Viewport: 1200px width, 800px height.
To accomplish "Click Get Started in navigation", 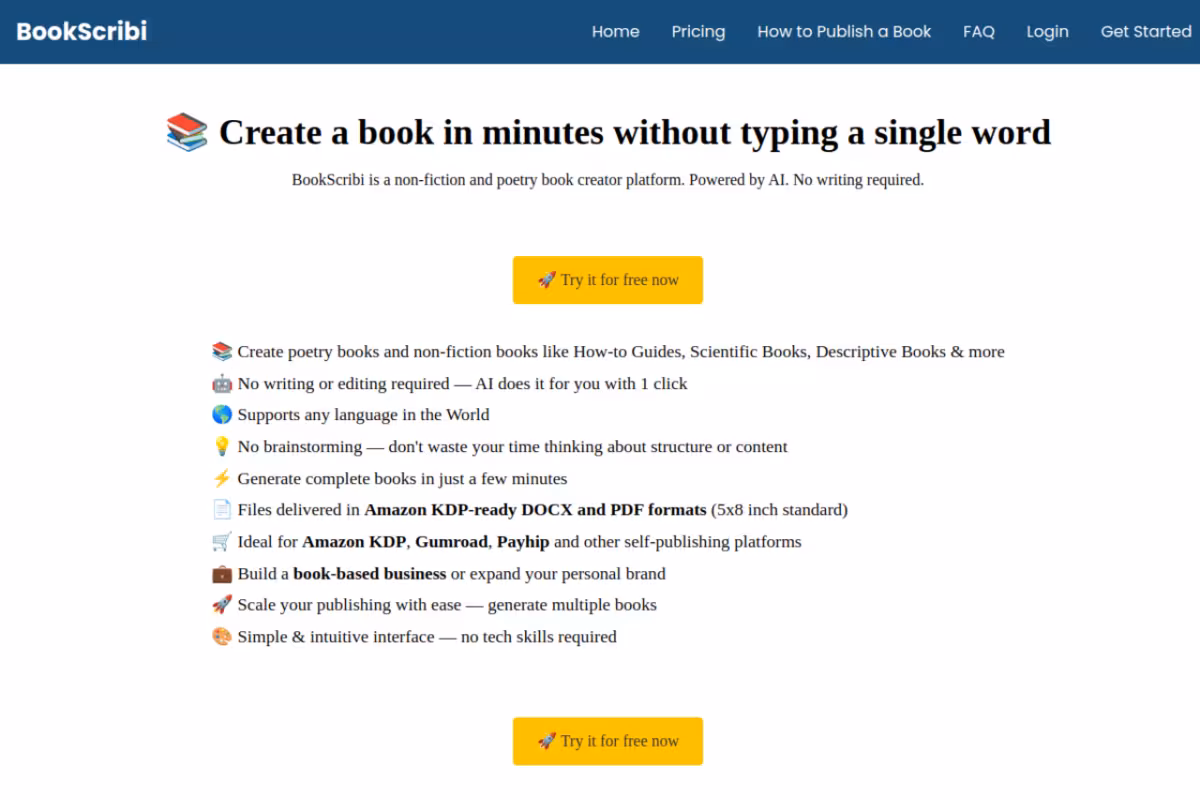I will [1146, 31].
